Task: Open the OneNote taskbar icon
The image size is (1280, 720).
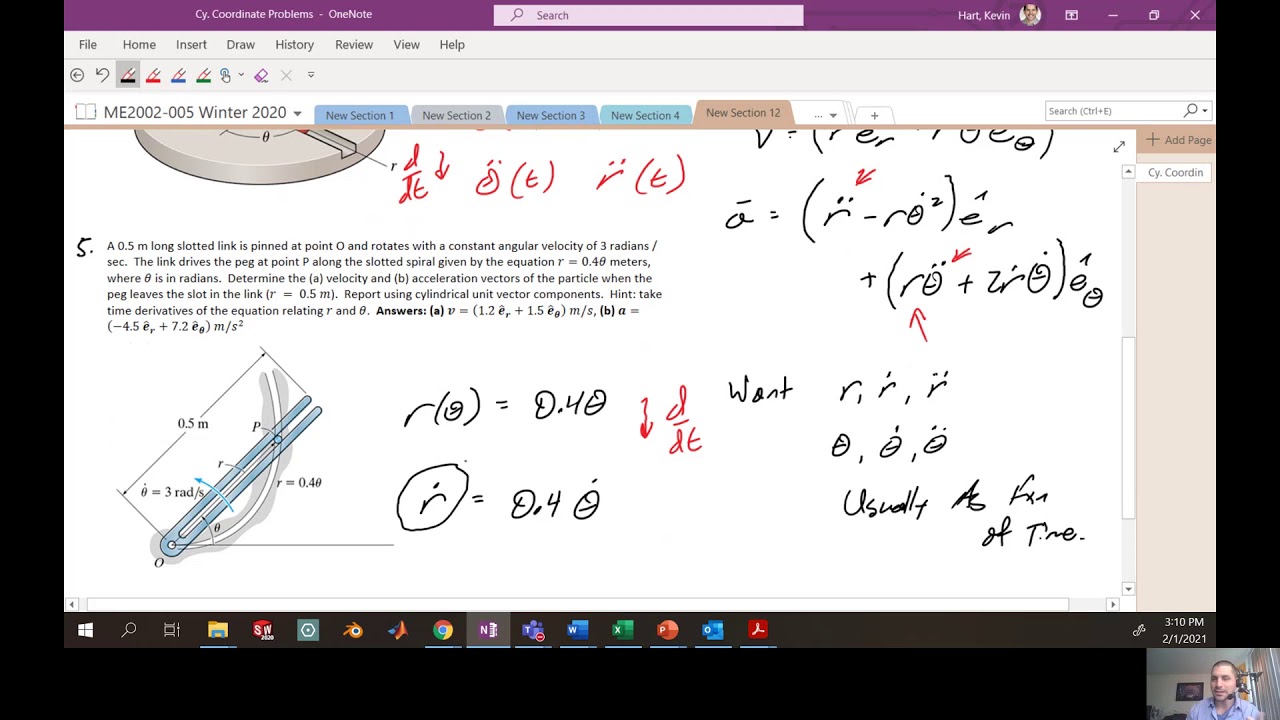Action: [x=488, y=630]
